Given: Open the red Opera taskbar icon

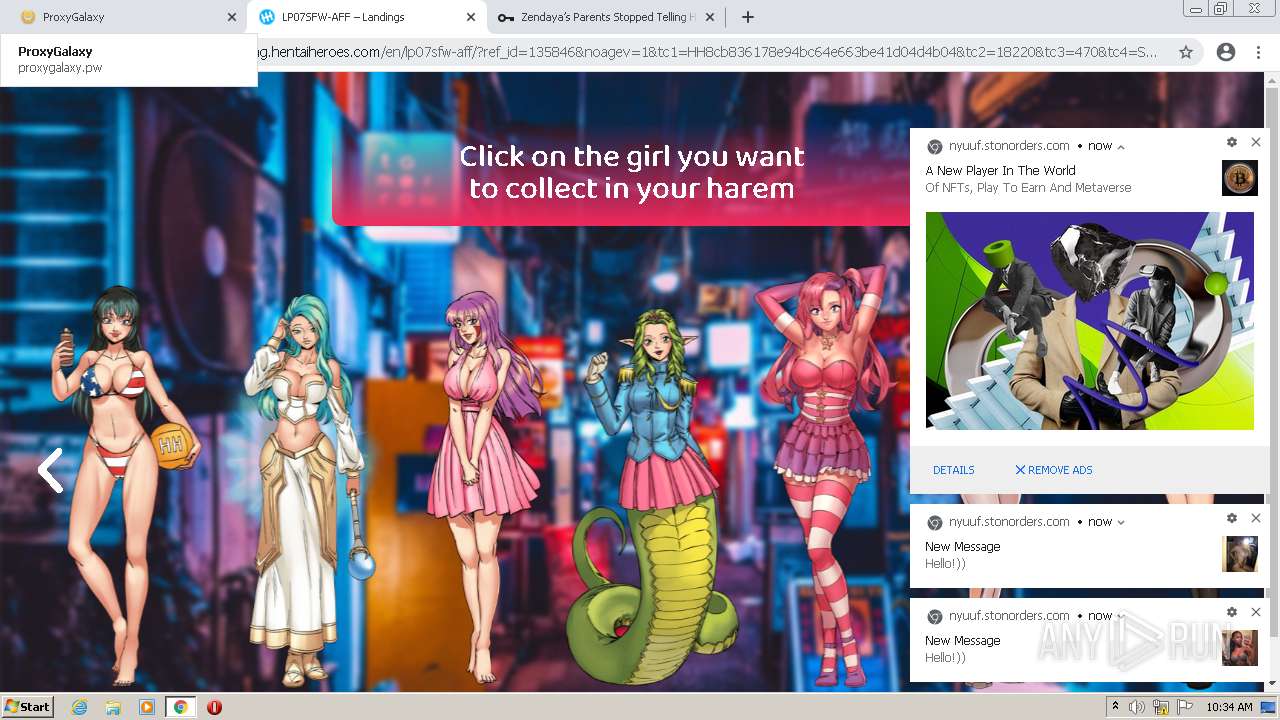Looking at the screenshot, I should pyautogui.click(x=214, y=707).
